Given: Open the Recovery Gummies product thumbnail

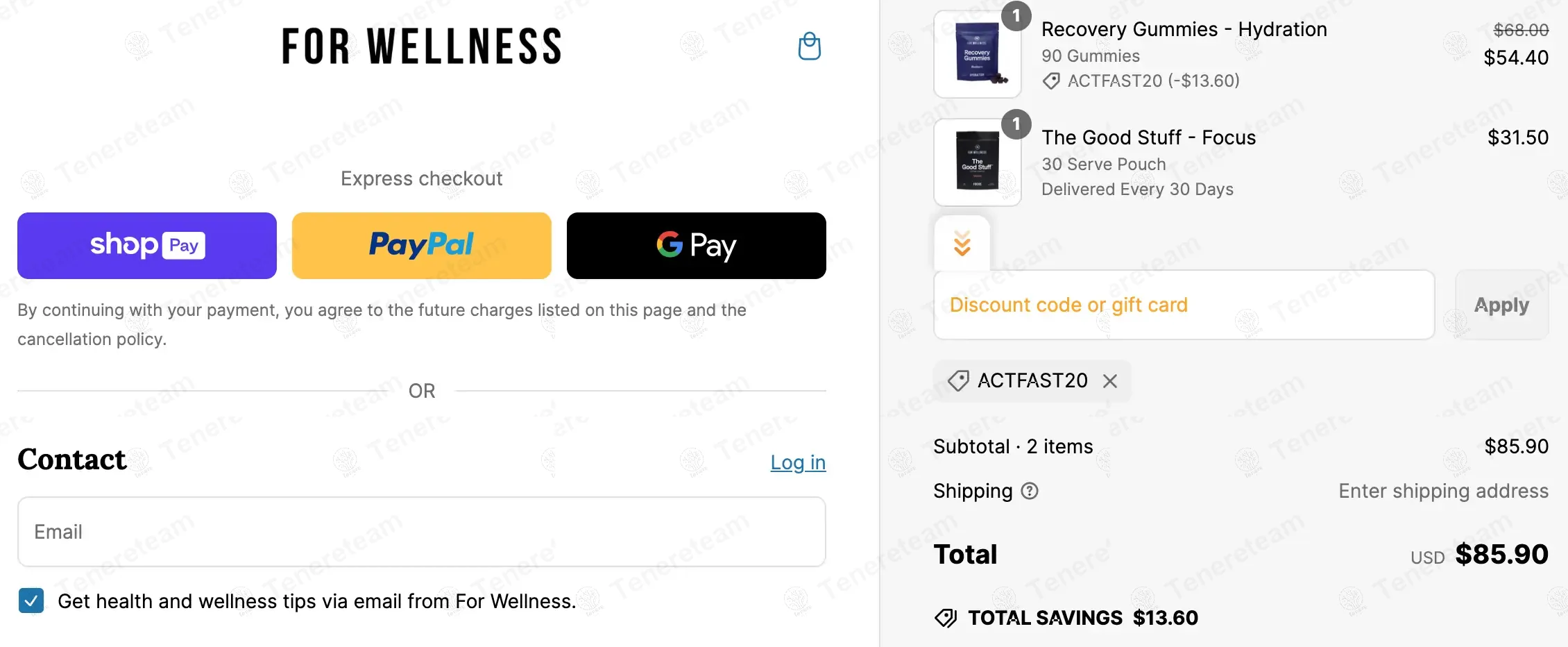Looking at the screenshot, I should tap(977, 54).
